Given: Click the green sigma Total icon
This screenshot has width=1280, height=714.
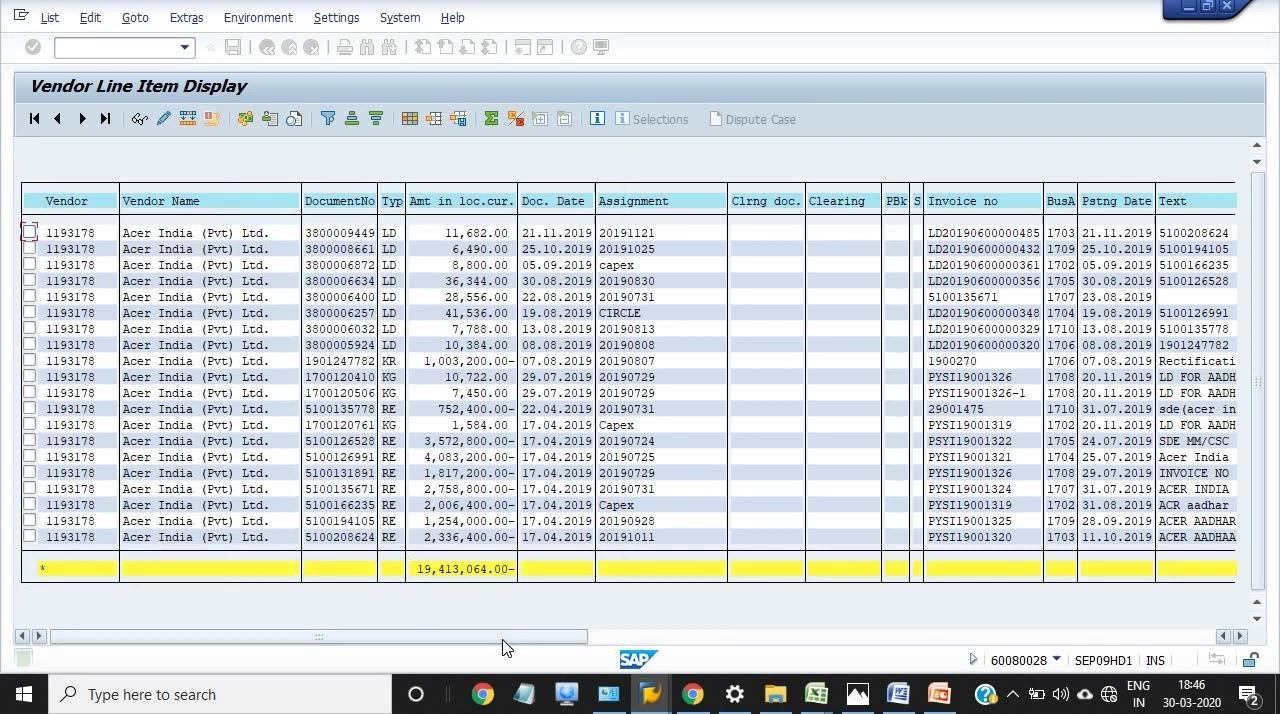Looking at the screenshot, I should [x=491, y=119].
